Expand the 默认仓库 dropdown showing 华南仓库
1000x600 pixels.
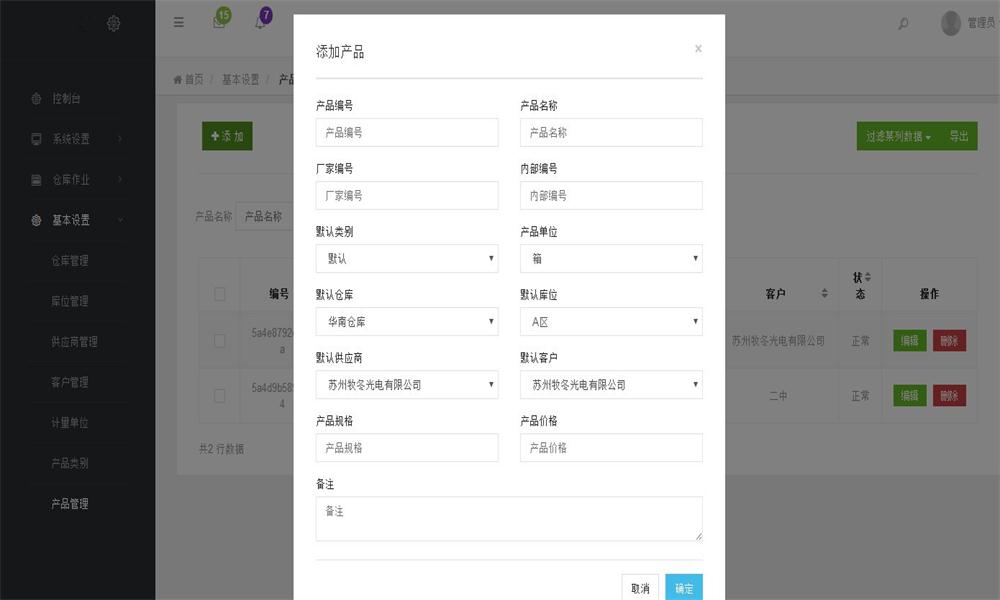[x=406, y=322]
